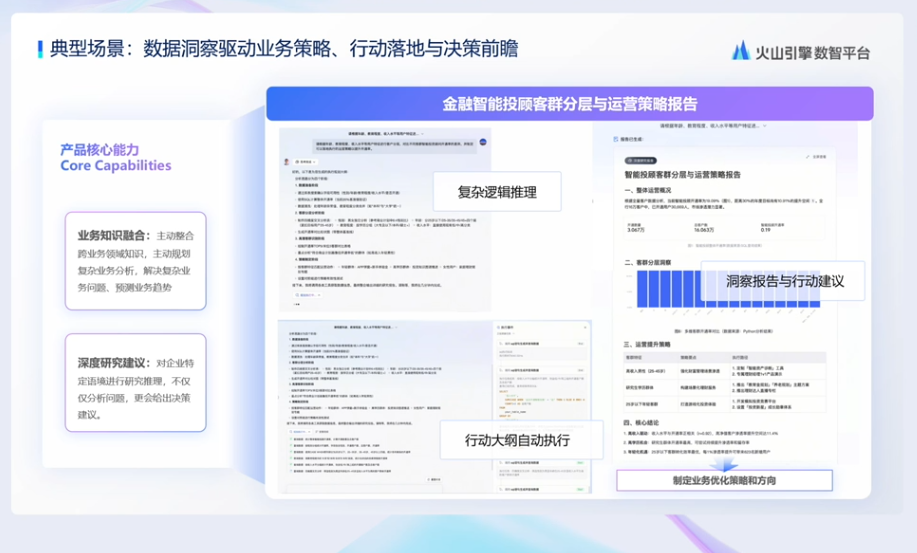Click the 16.063万 metric value

[x=705, y=230]
